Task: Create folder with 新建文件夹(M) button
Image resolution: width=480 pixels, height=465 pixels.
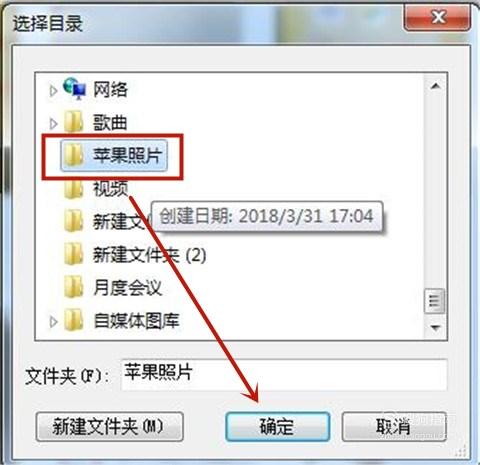Action: click(109, 427)
